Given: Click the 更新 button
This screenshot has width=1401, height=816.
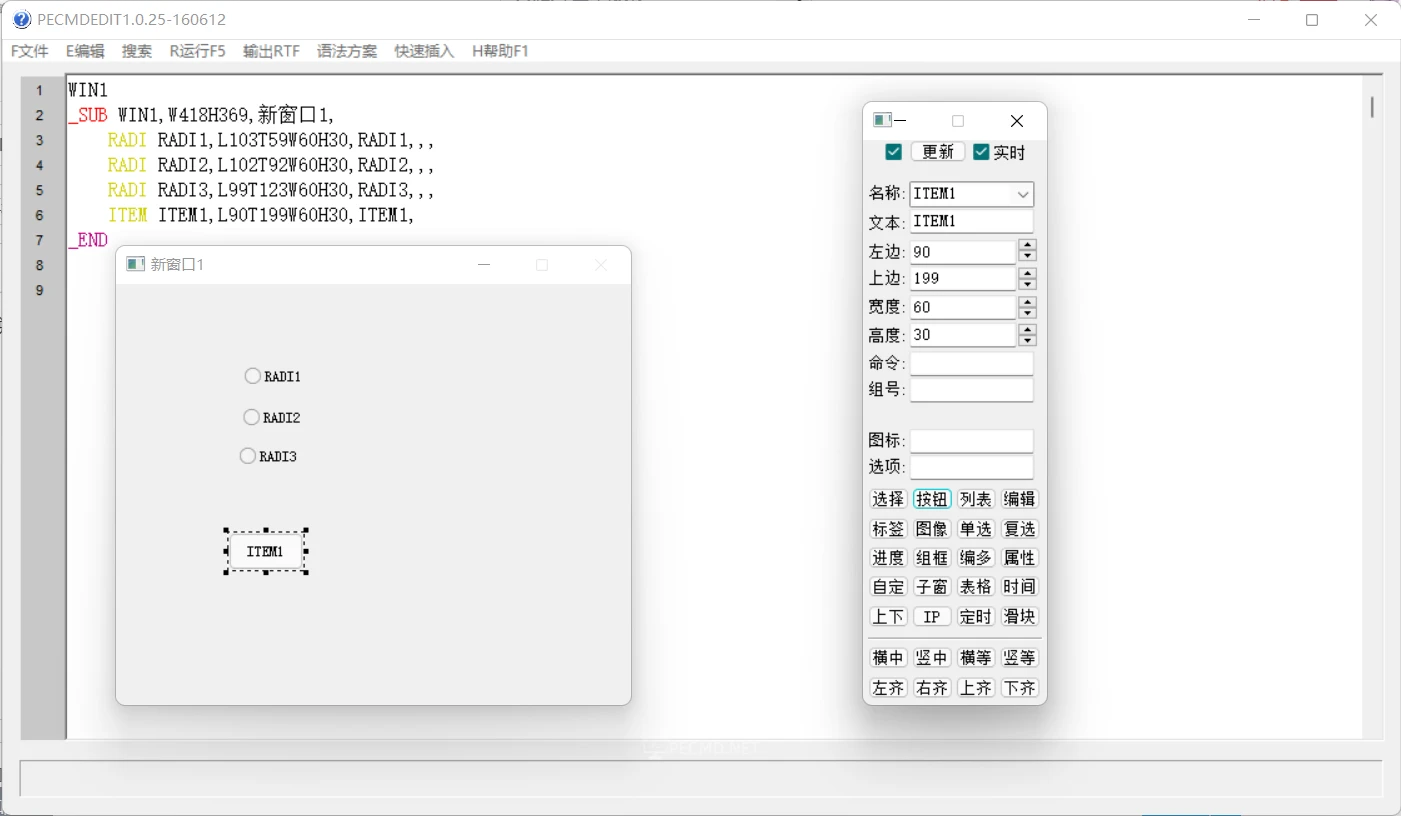Looking at the screenshot, I should coord(938,152).
